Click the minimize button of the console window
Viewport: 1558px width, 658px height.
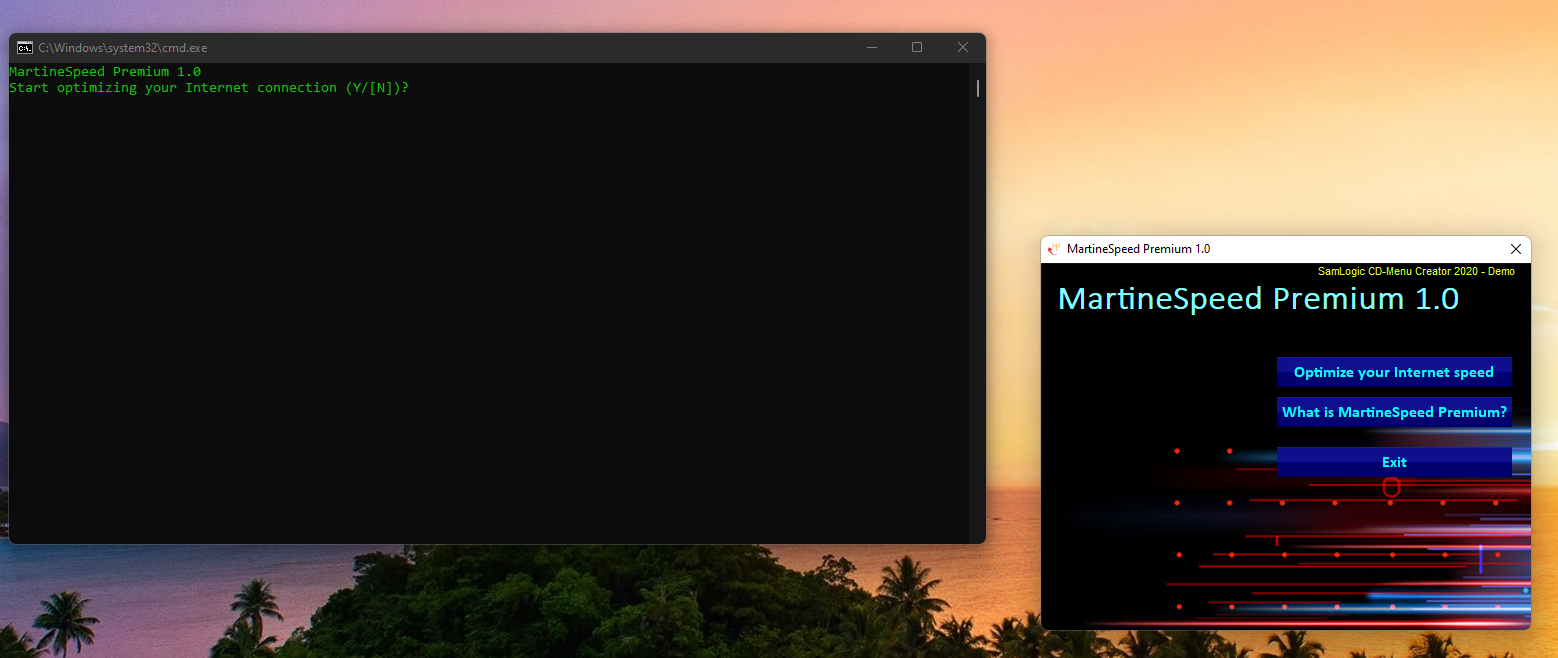[x=871, y=47]
